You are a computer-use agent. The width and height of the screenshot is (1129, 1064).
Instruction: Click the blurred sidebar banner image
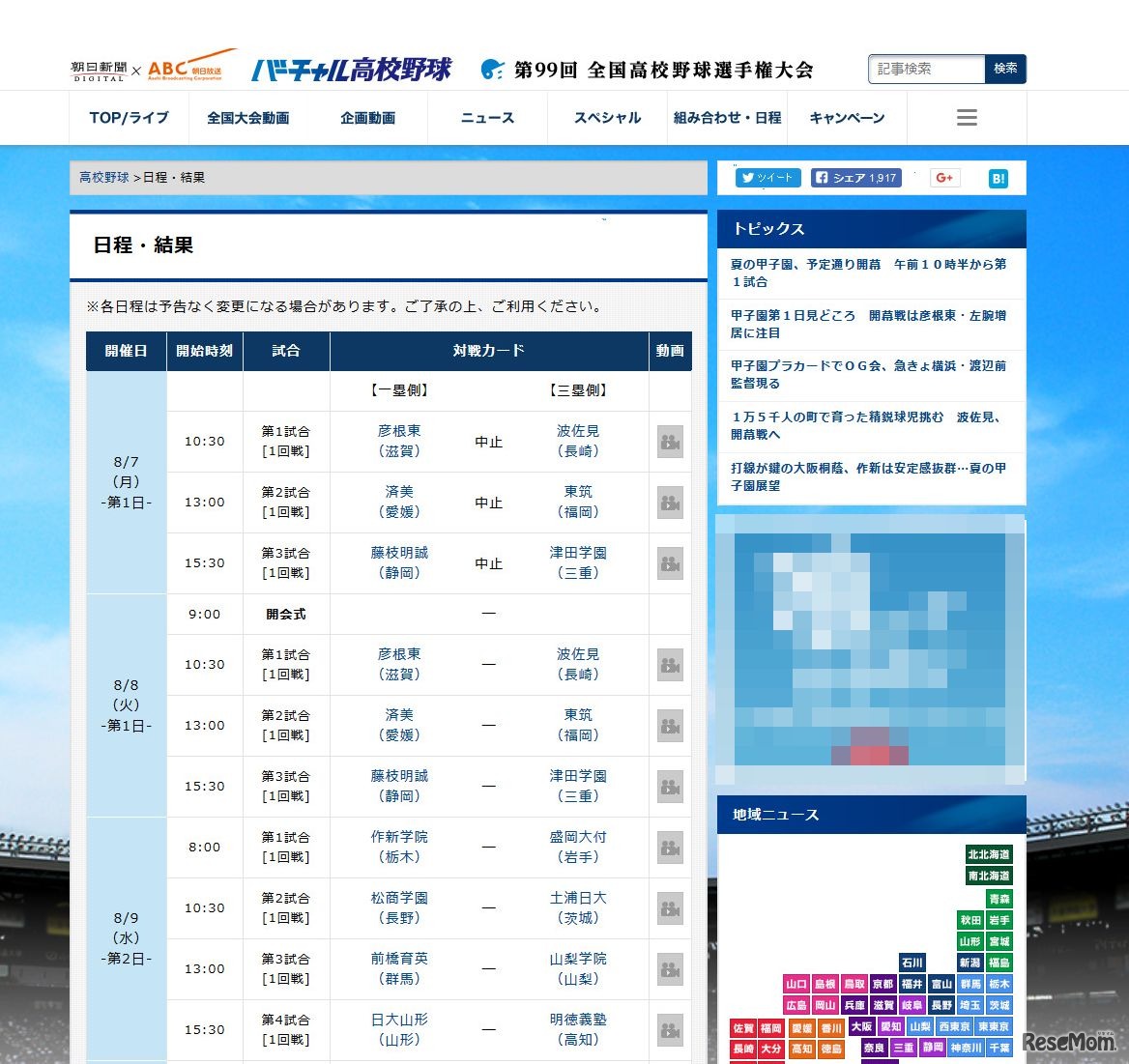coord(871,649)
